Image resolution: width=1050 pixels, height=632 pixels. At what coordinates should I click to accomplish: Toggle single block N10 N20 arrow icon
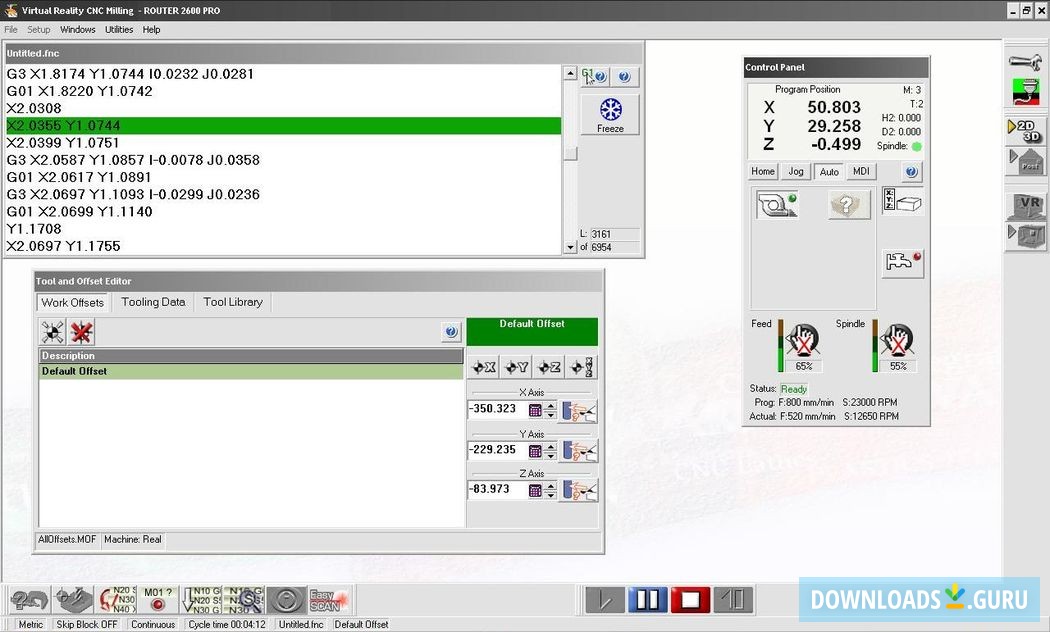click(202, 600)
